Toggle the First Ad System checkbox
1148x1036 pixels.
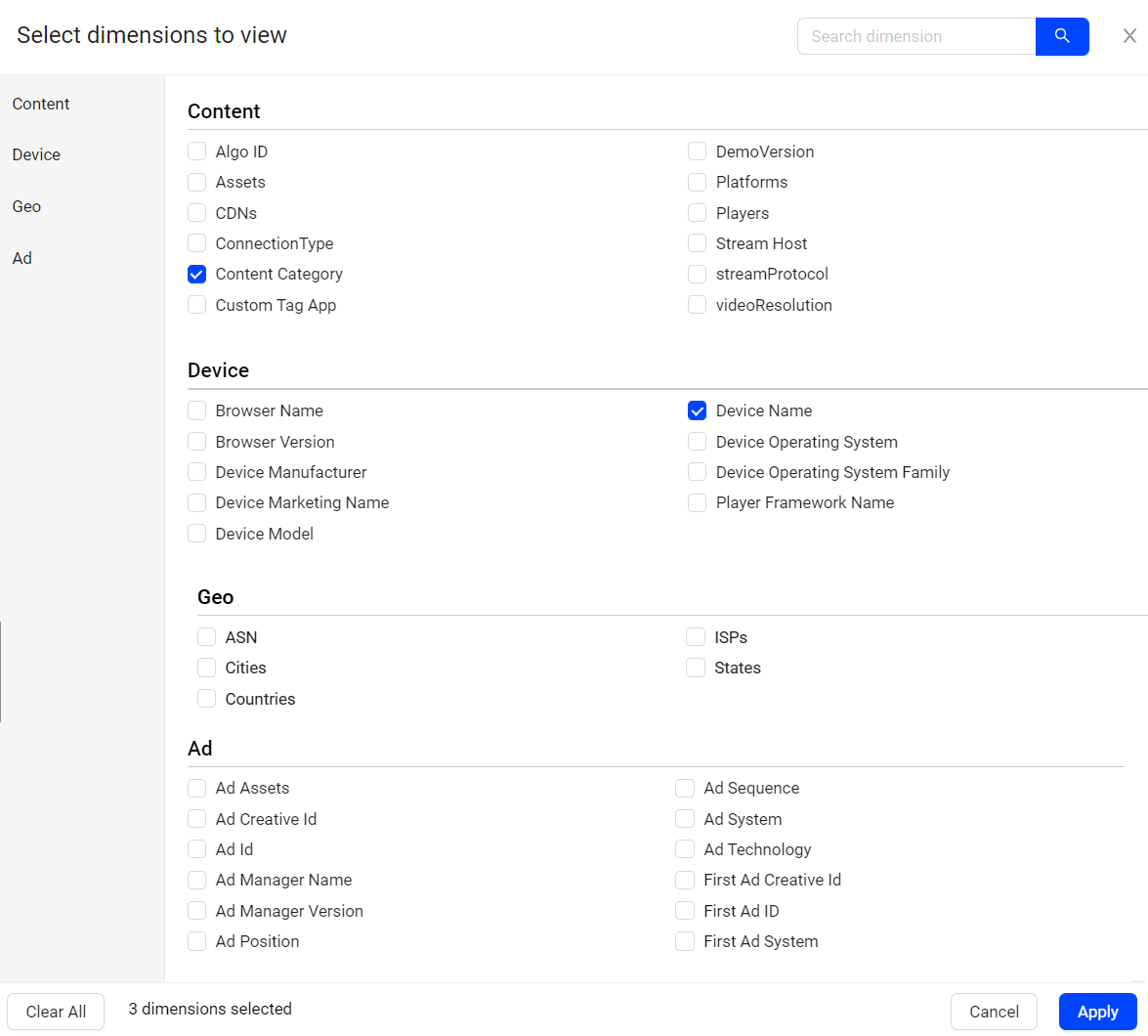686,941
